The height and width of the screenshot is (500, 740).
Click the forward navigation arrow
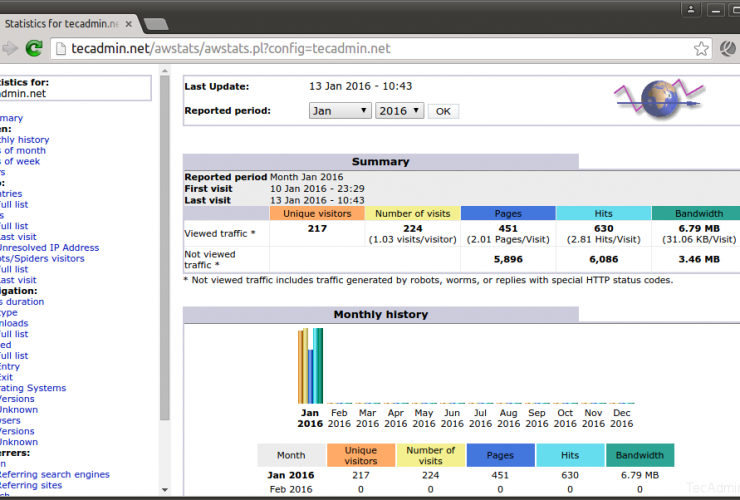(x=10, y=48)
